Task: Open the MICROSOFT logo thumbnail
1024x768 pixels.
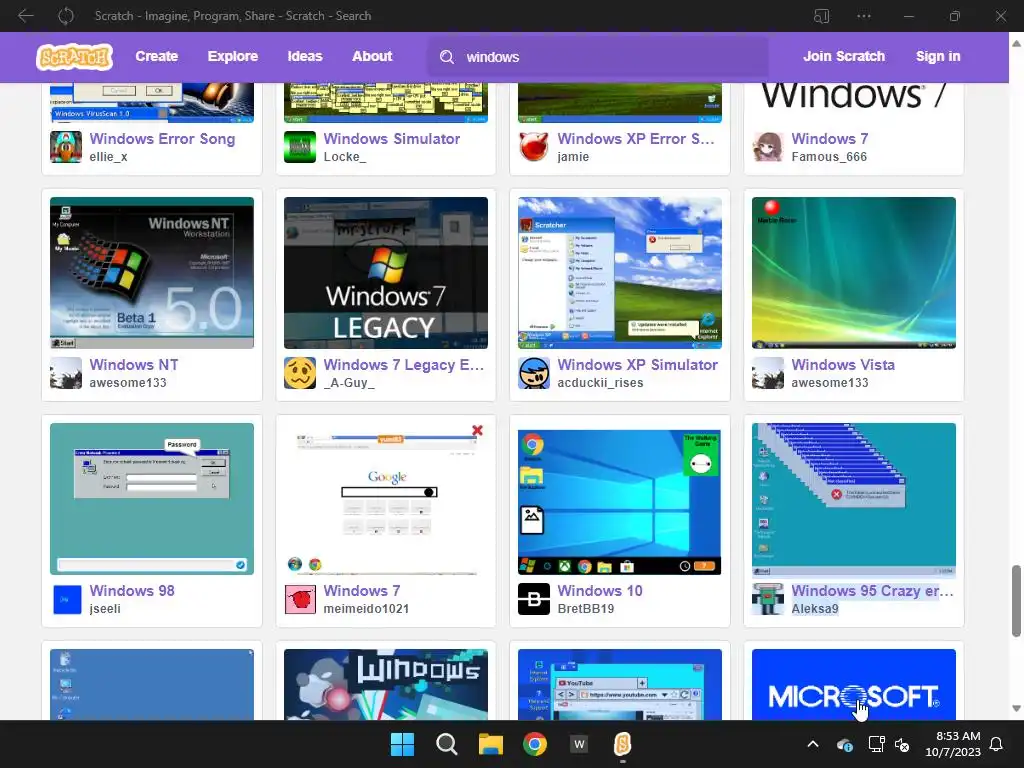Action: 854,684
